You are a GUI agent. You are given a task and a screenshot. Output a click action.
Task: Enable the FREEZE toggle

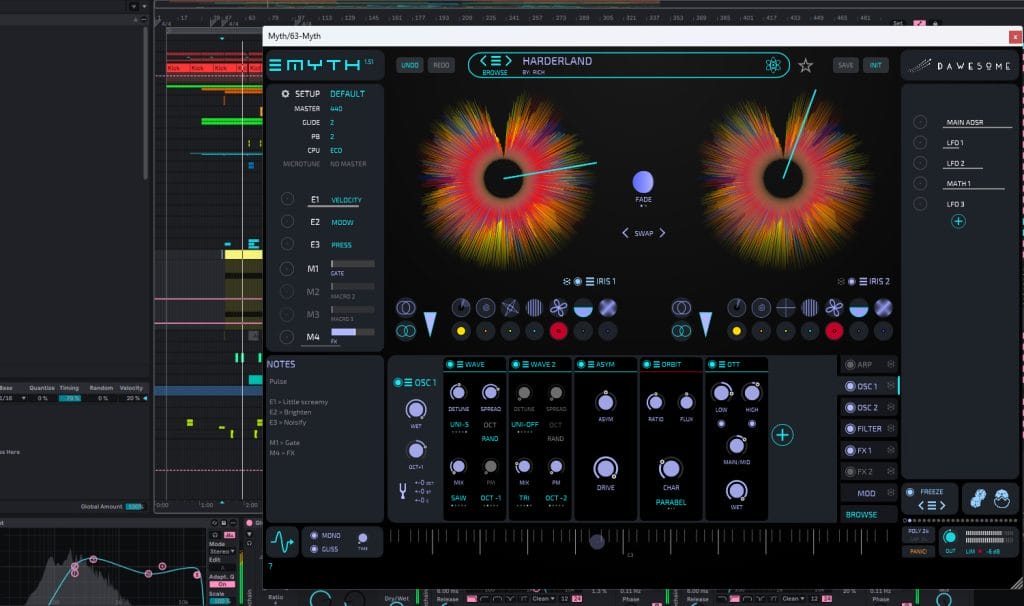point(910,492)
